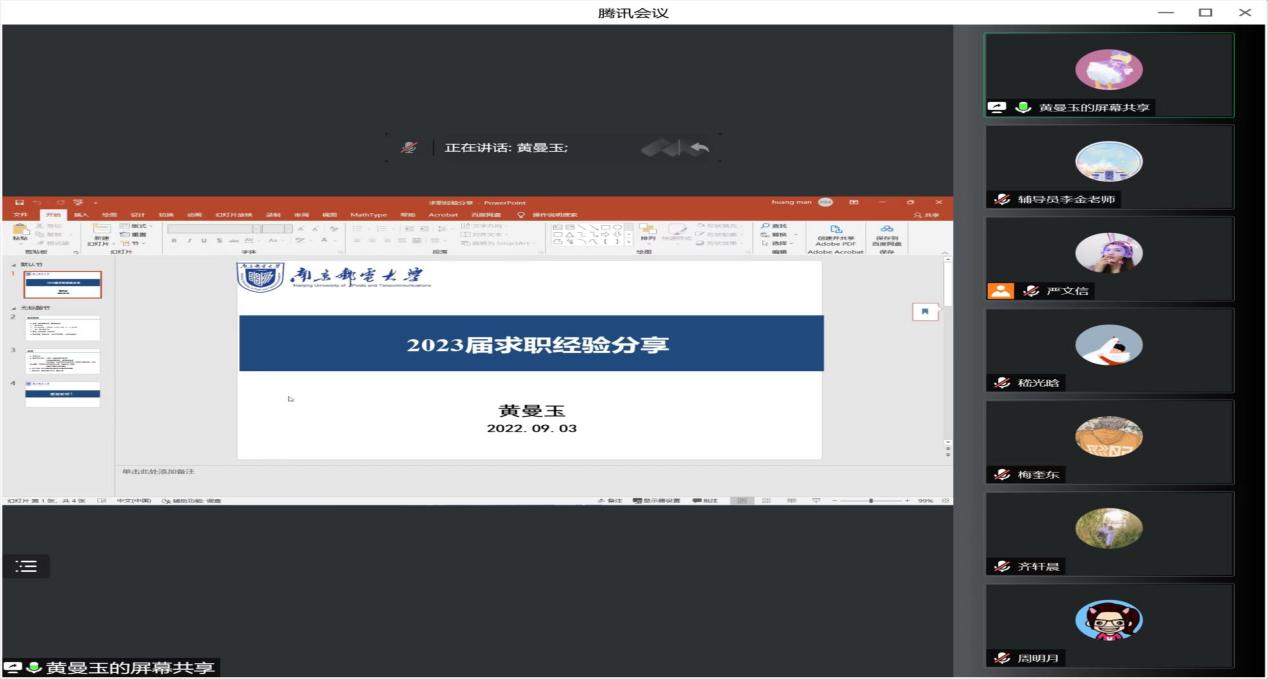Switch to the MathType ribbon tab
This screenshot has height=679, width=1268.
click(368, 215)
